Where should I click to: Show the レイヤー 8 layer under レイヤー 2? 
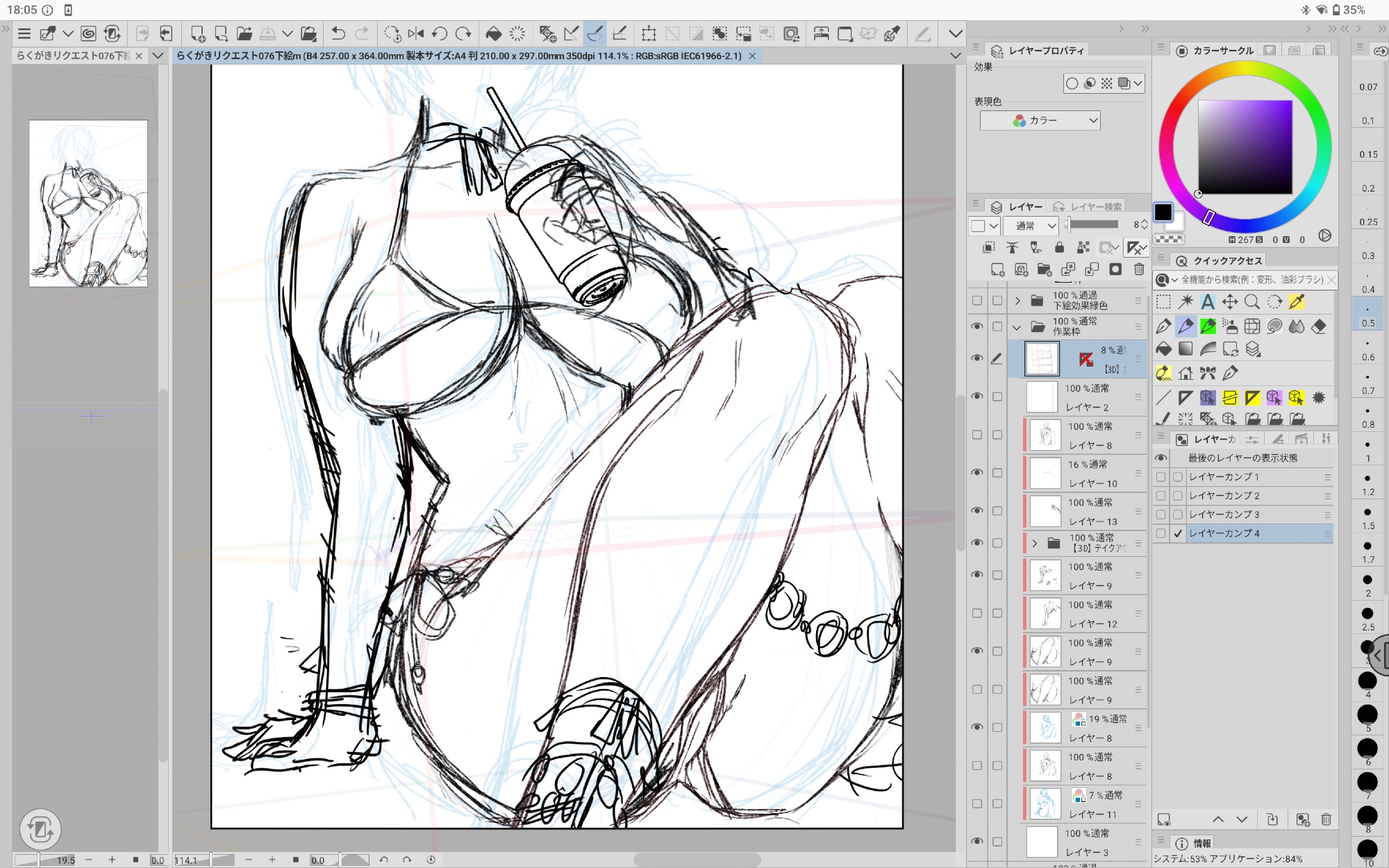[x=977, y=435]
